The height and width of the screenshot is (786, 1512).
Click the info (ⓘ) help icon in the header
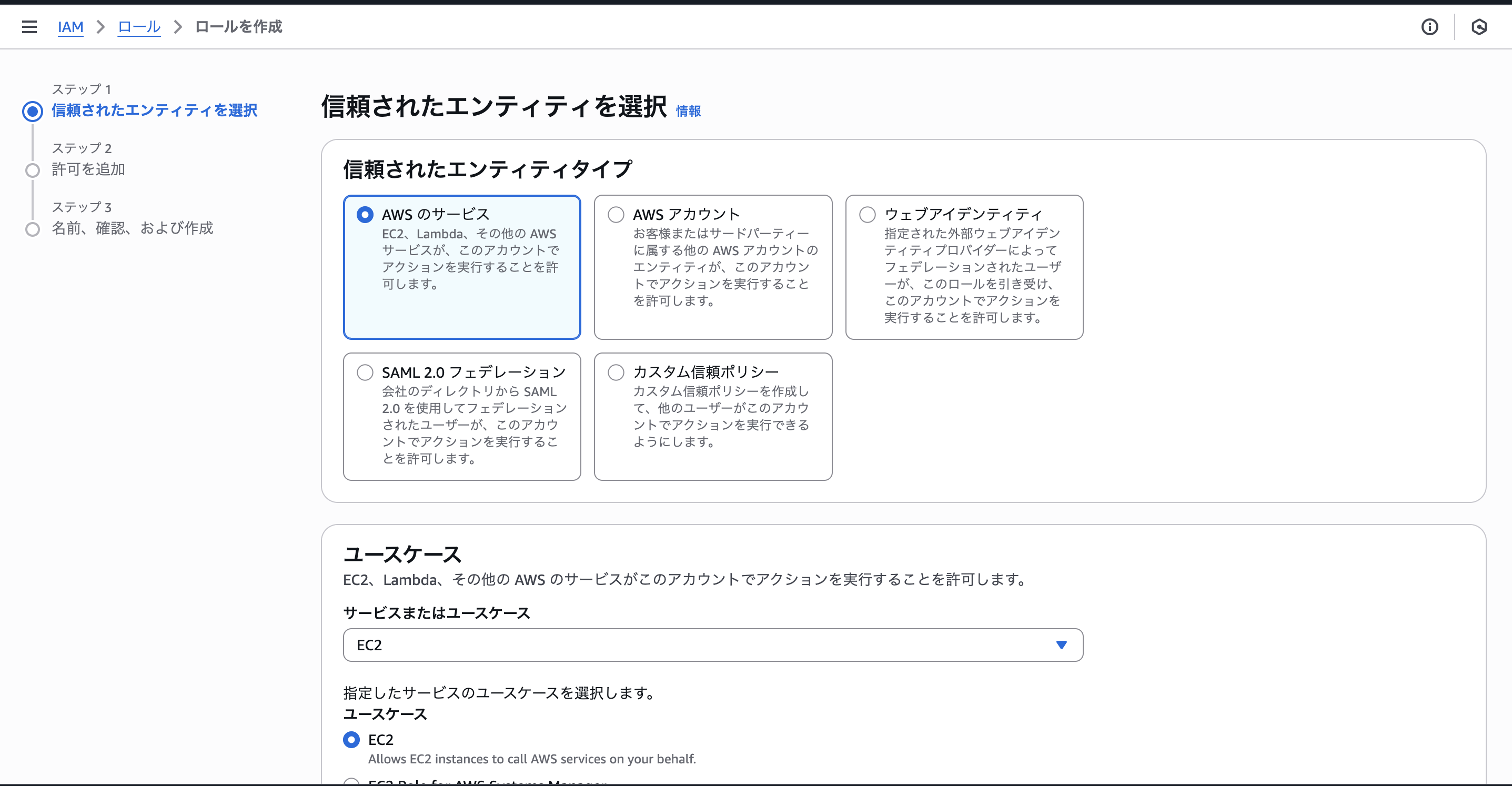(1430, 27)
